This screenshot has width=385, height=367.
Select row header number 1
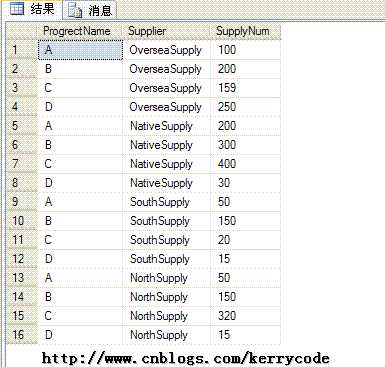tap(22, 50)
